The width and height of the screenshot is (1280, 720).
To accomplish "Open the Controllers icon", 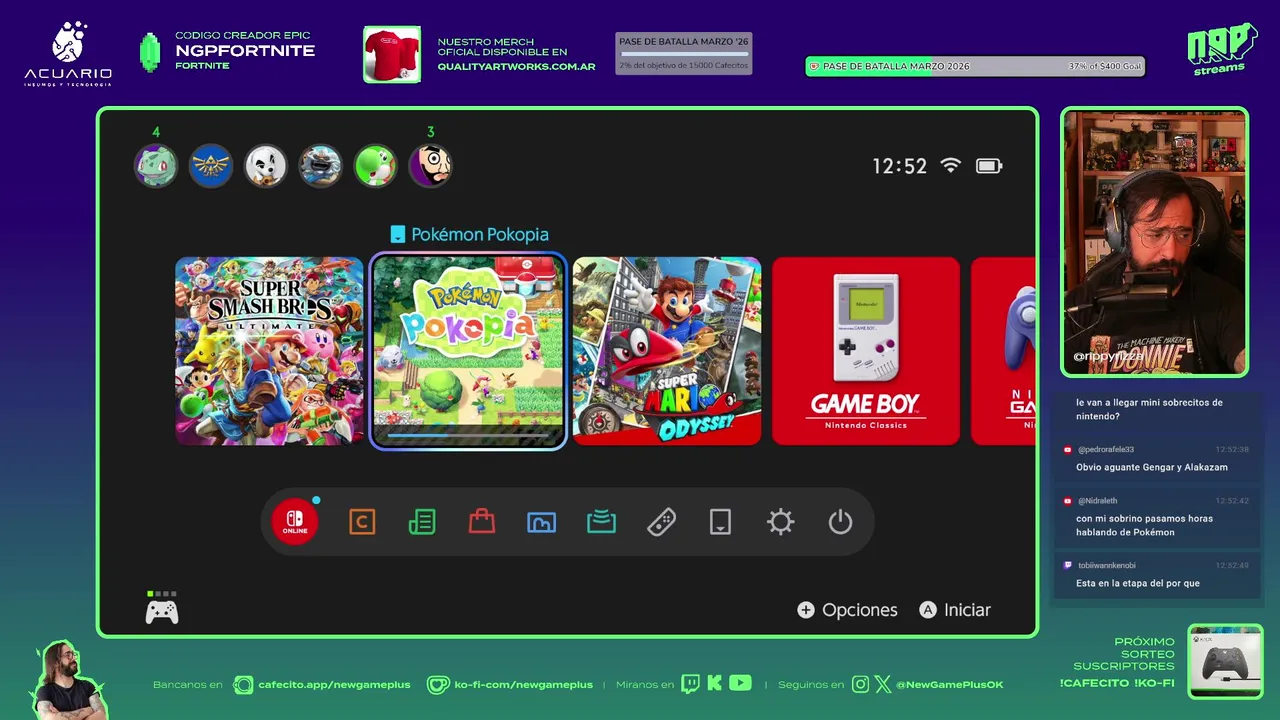I will coord(661,522).
